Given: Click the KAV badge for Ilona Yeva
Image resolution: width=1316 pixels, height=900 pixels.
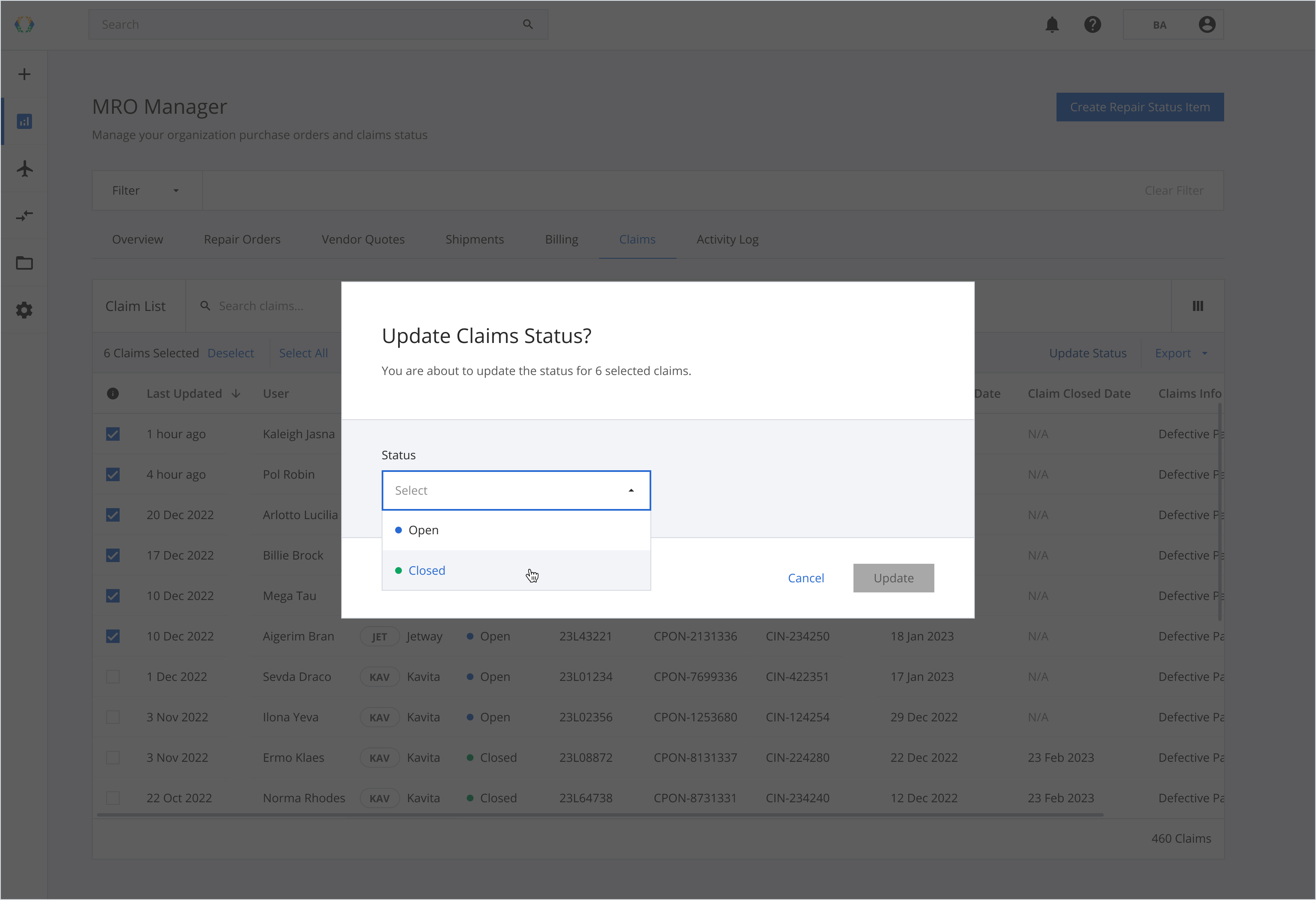Looking at the screenshot, I should 380,718.
